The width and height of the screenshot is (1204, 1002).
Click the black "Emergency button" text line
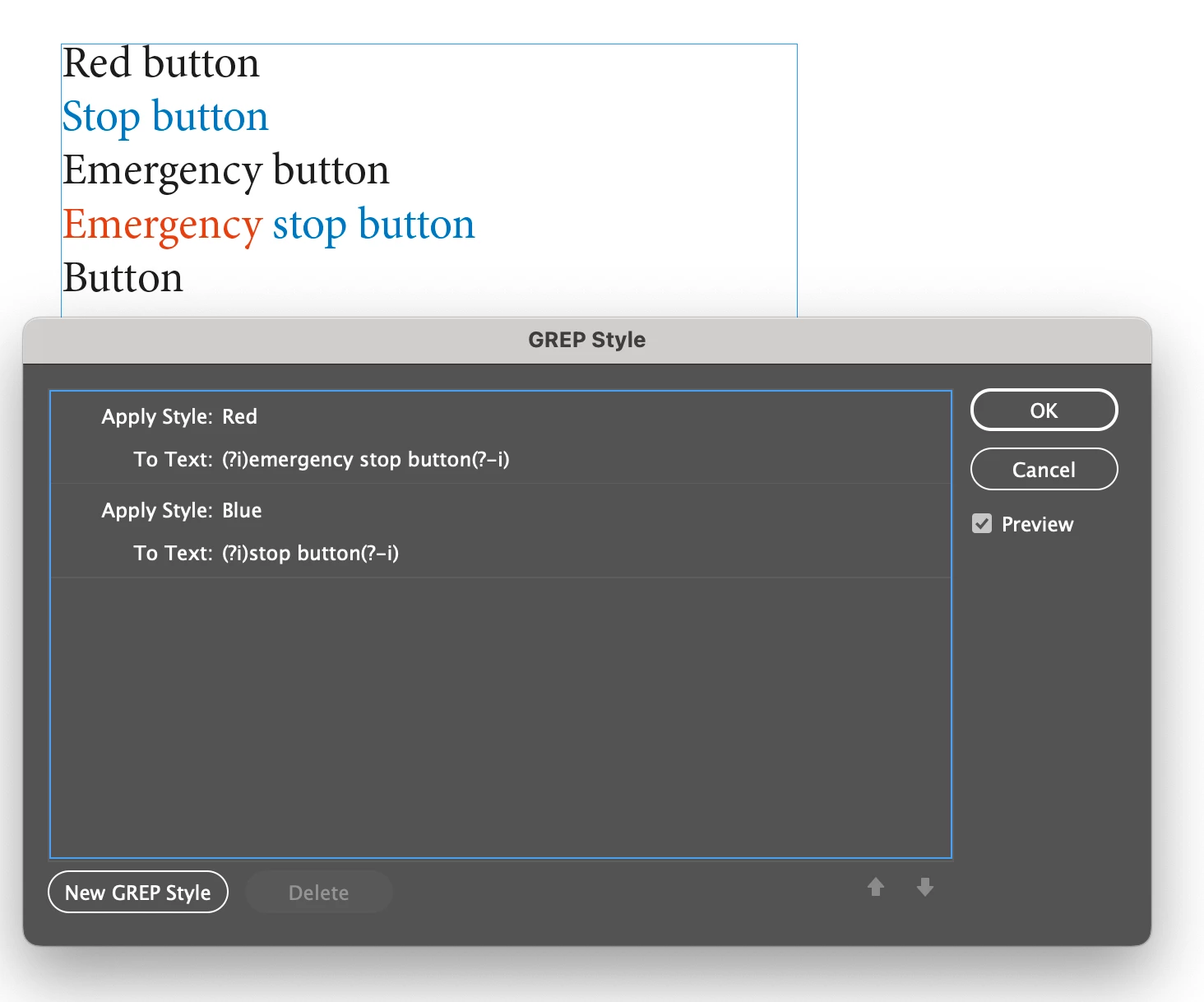[226, 171]
